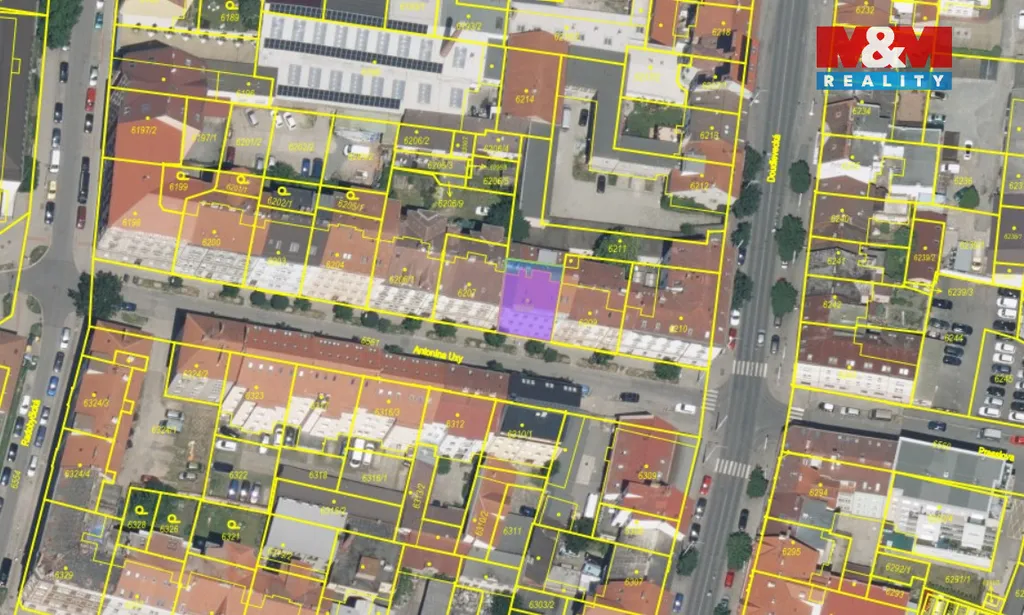Image resolution: width=1024 pixels, height=615 pixels.
Task: Select parcel 6294 on the map
Action: 818,492
